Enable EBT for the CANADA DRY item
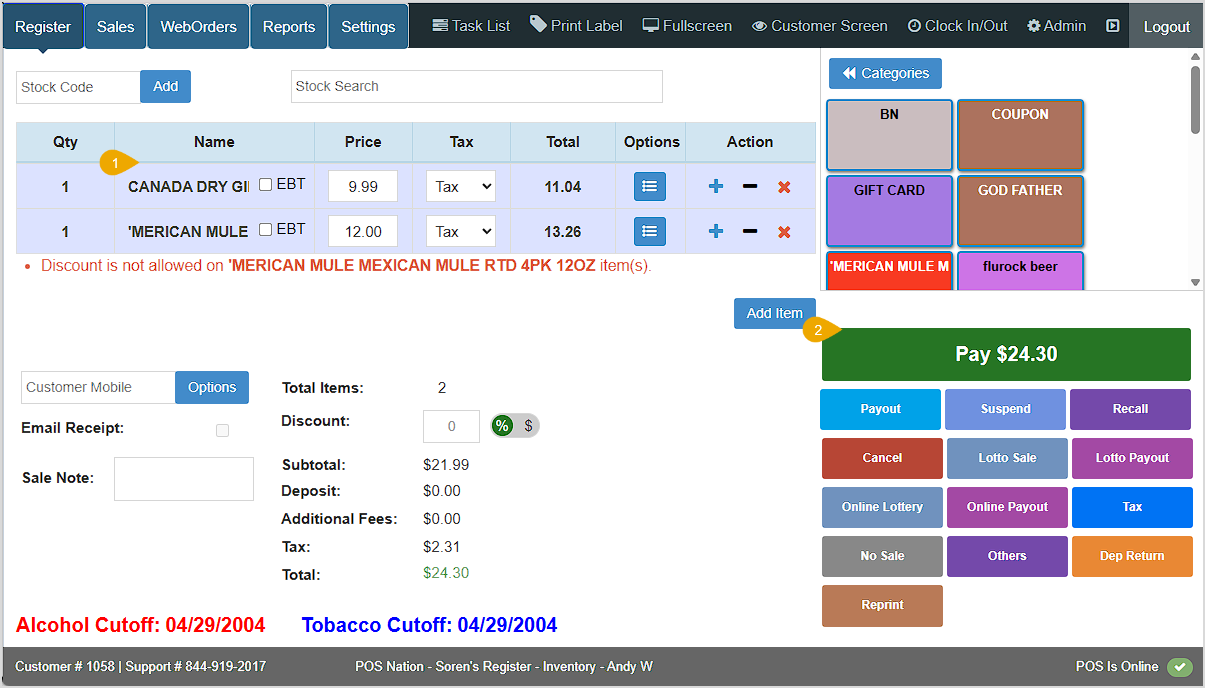Viewport: 1205px width, 688px height. tap(267, 182)
